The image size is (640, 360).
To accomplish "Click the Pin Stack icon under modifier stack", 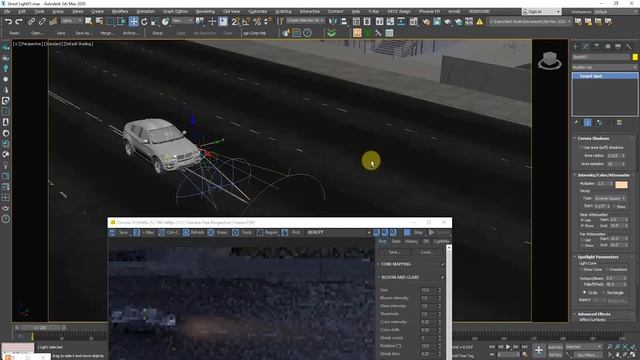I will point(576,122).
